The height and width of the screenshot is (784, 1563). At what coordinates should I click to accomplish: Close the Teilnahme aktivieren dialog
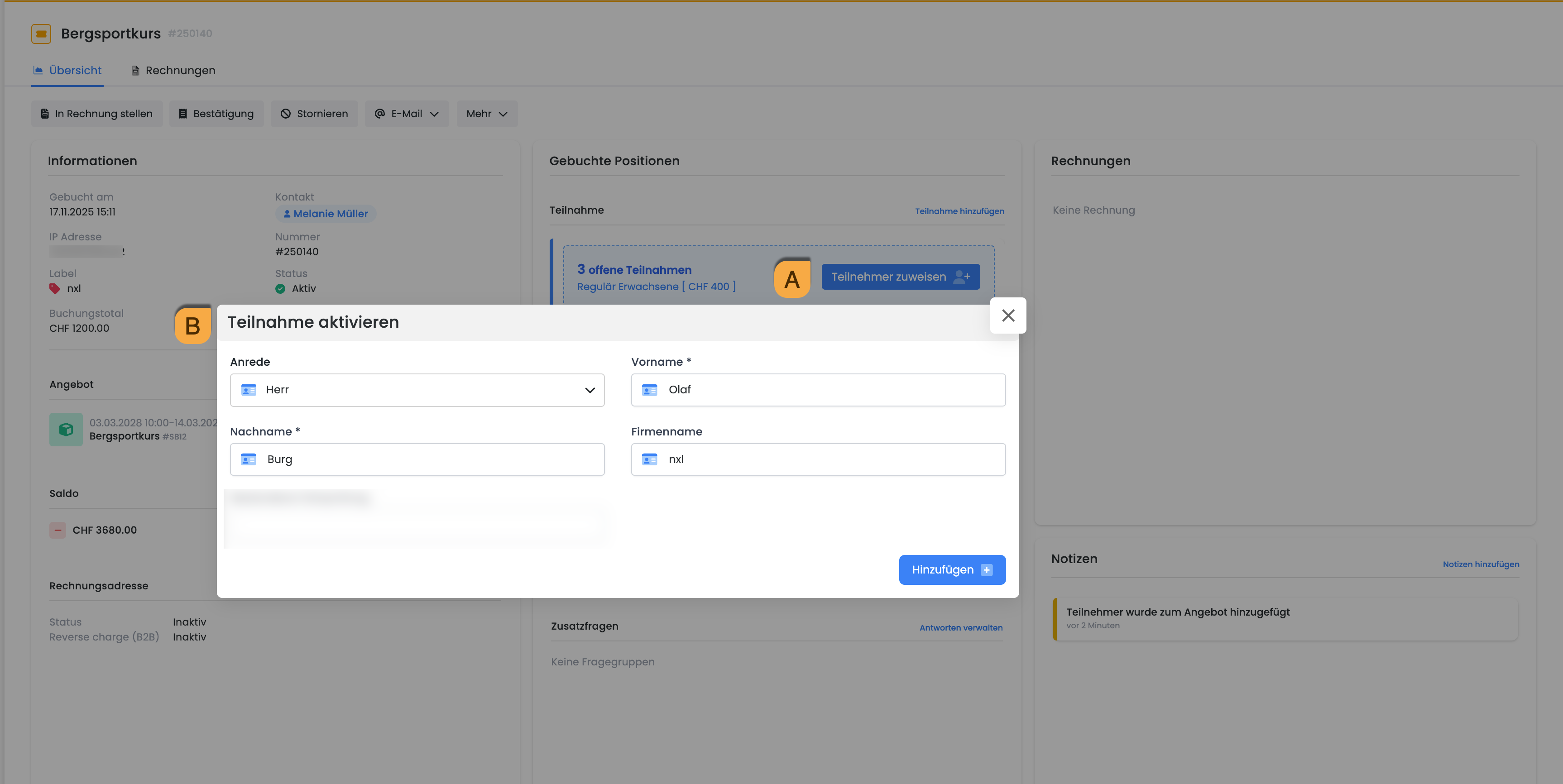[1008, 316]
